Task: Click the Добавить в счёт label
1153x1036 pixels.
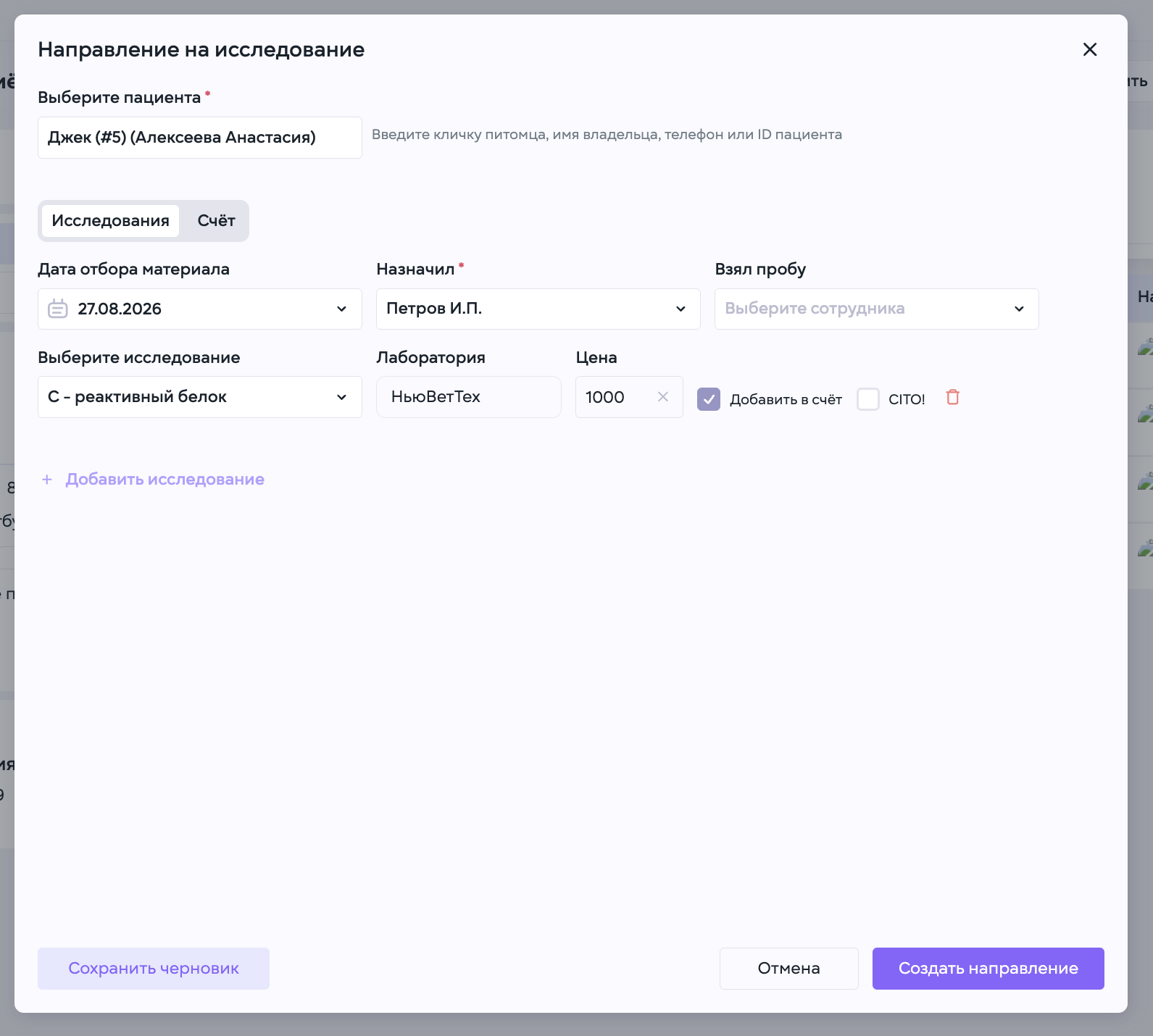Action: 786,400
